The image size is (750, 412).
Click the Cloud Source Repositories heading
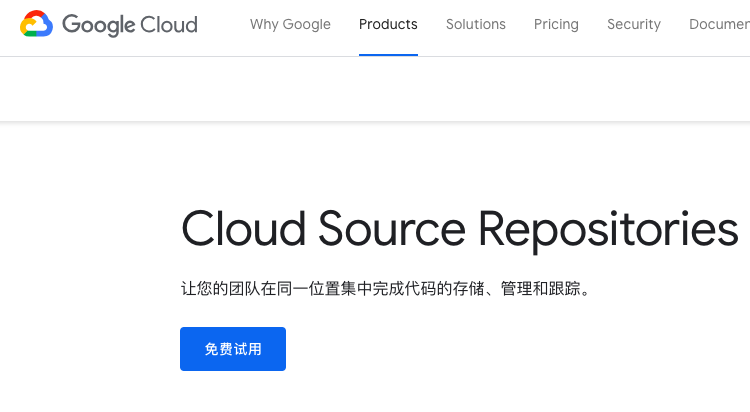coord(460,230)
